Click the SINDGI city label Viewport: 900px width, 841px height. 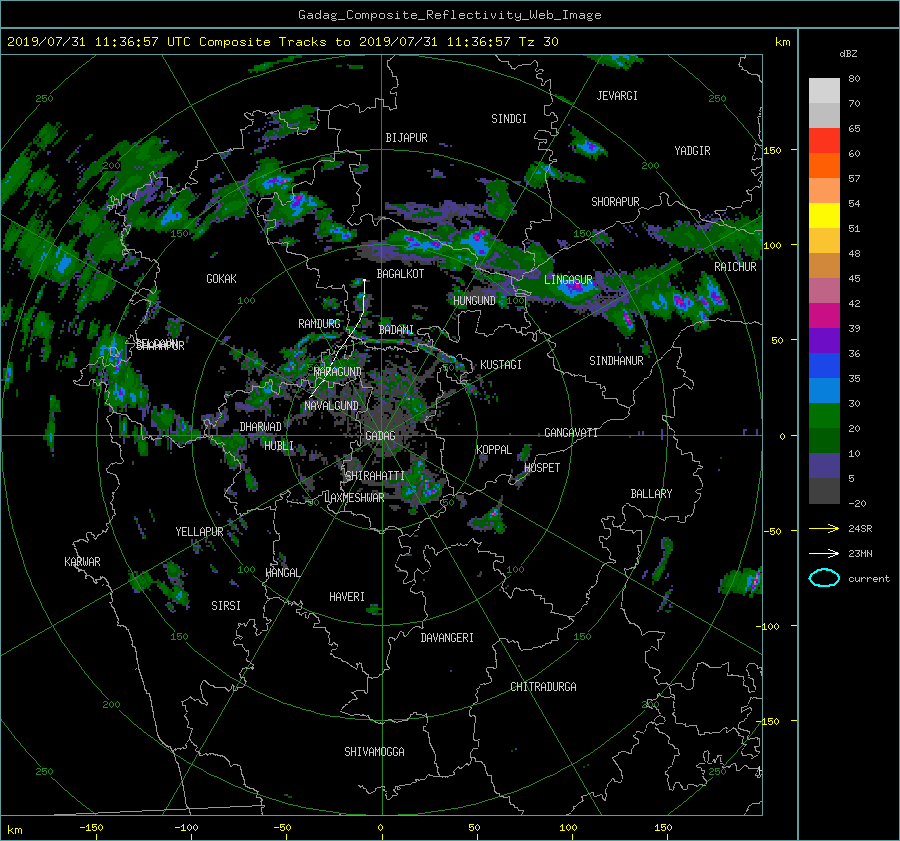(509, 119)
